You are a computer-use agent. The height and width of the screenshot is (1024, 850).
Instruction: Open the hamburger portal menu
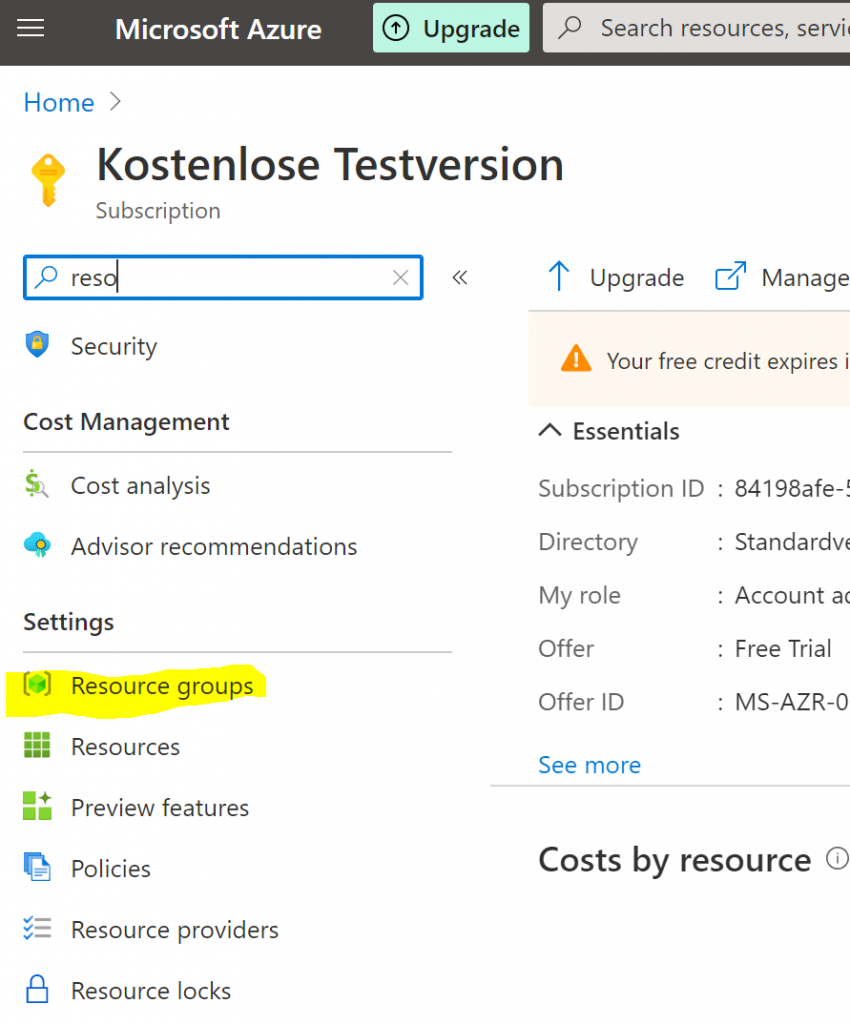tap(31, 28)
